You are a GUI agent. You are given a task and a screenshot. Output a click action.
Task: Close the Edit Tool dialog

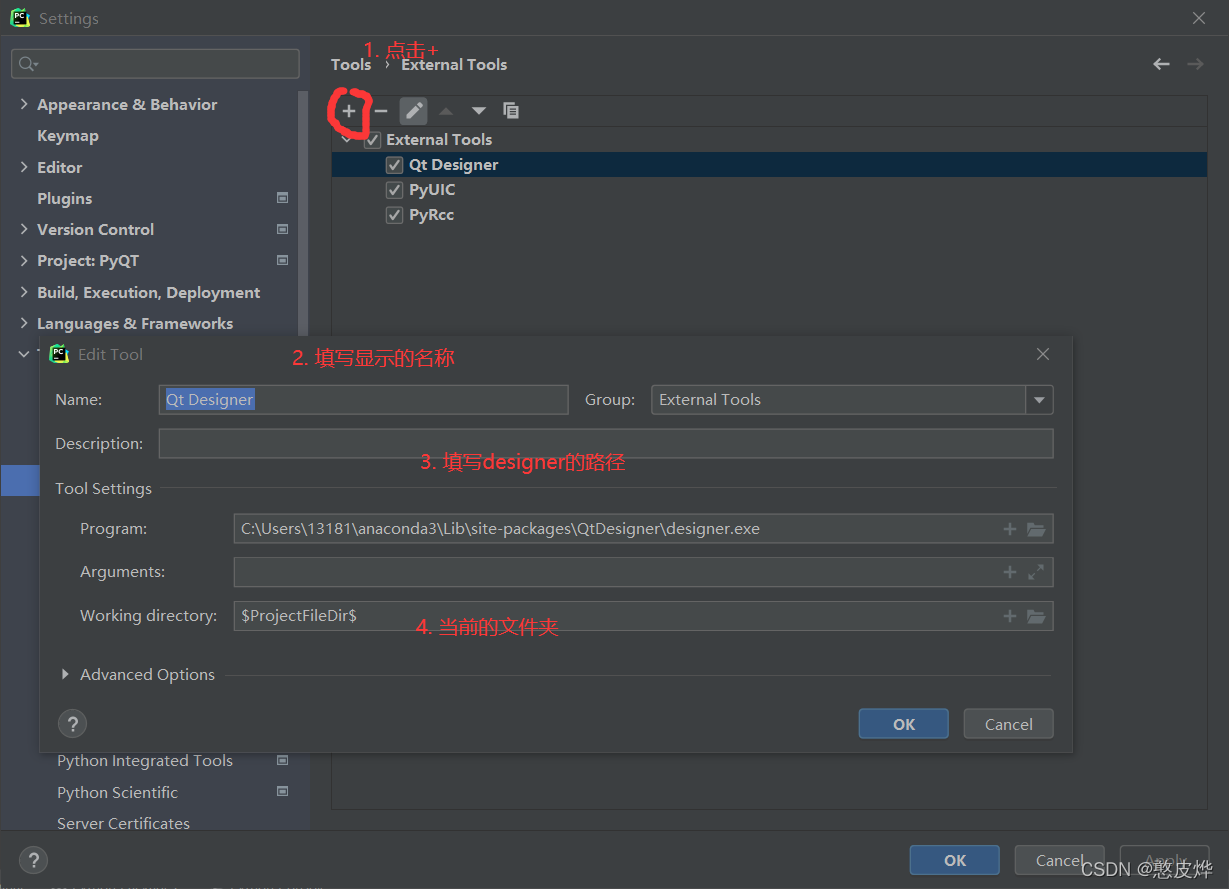[x=1043, y=354]
